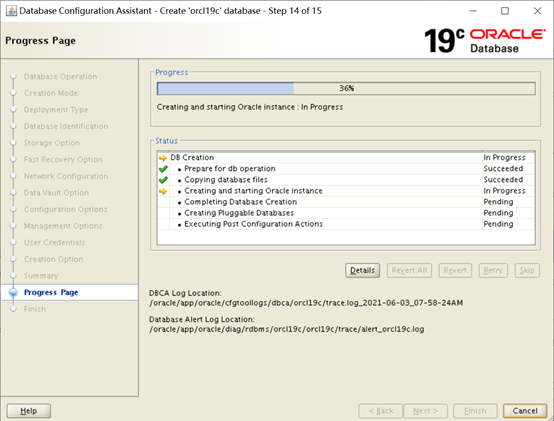Click the DB Creation in-progress arrow icon
Image resolution: width=554 pixels, height=421 pixels.
(x=163, y=158)
